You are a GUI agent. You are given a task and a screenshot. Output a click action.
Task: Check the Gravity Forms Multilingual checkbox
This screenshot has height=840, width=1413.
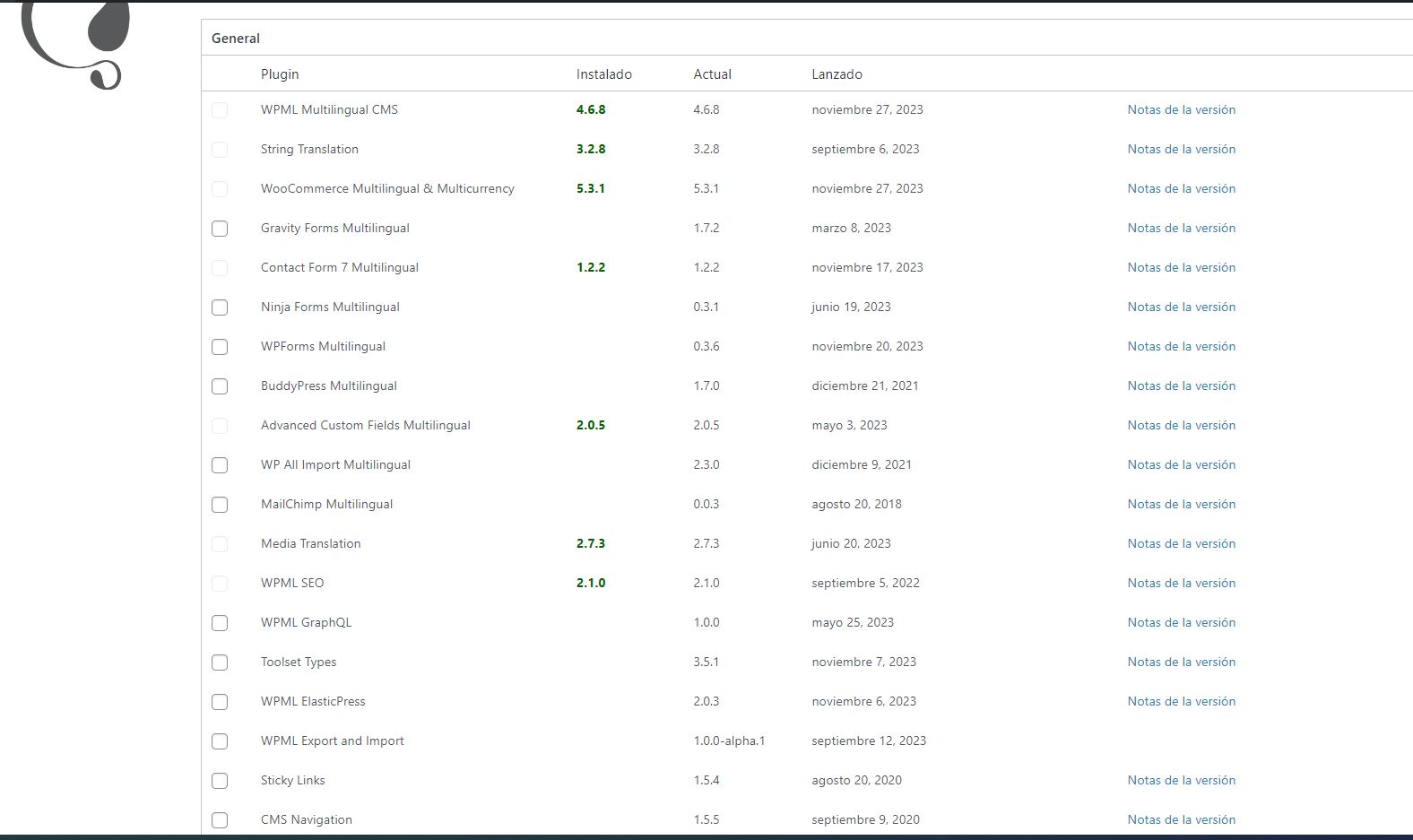220,229
